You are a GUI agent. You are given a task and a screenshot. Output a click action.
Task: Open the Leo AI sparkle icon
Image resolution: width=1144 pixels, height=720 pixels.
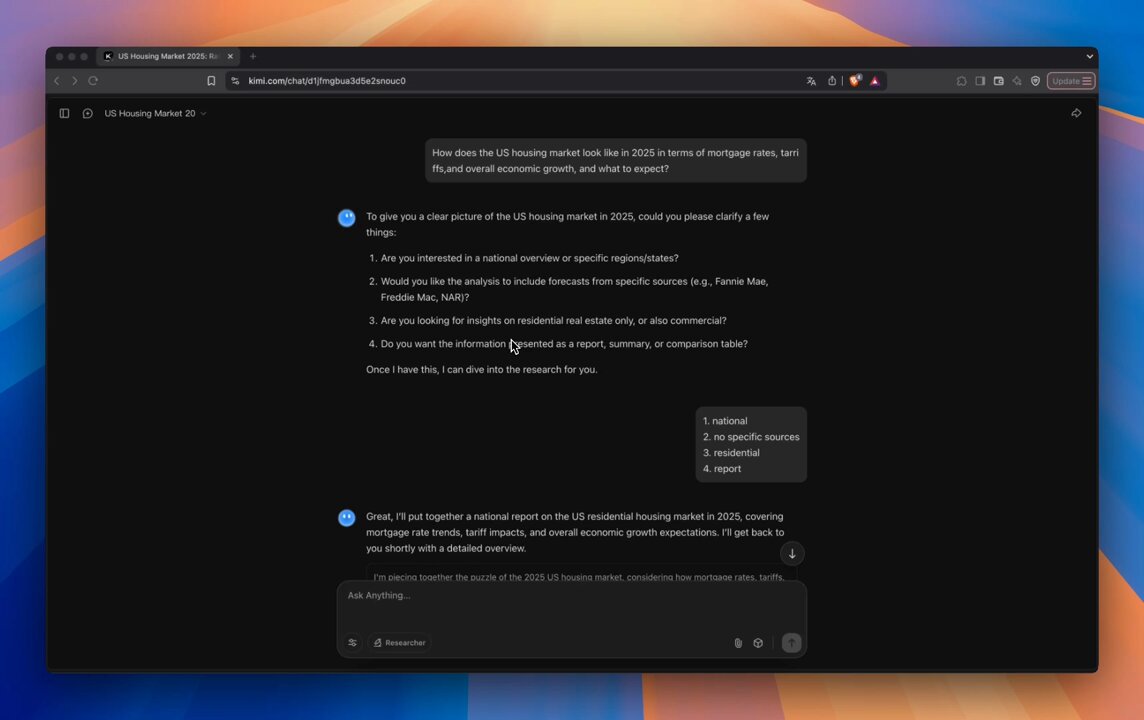tap(1017, 81)
